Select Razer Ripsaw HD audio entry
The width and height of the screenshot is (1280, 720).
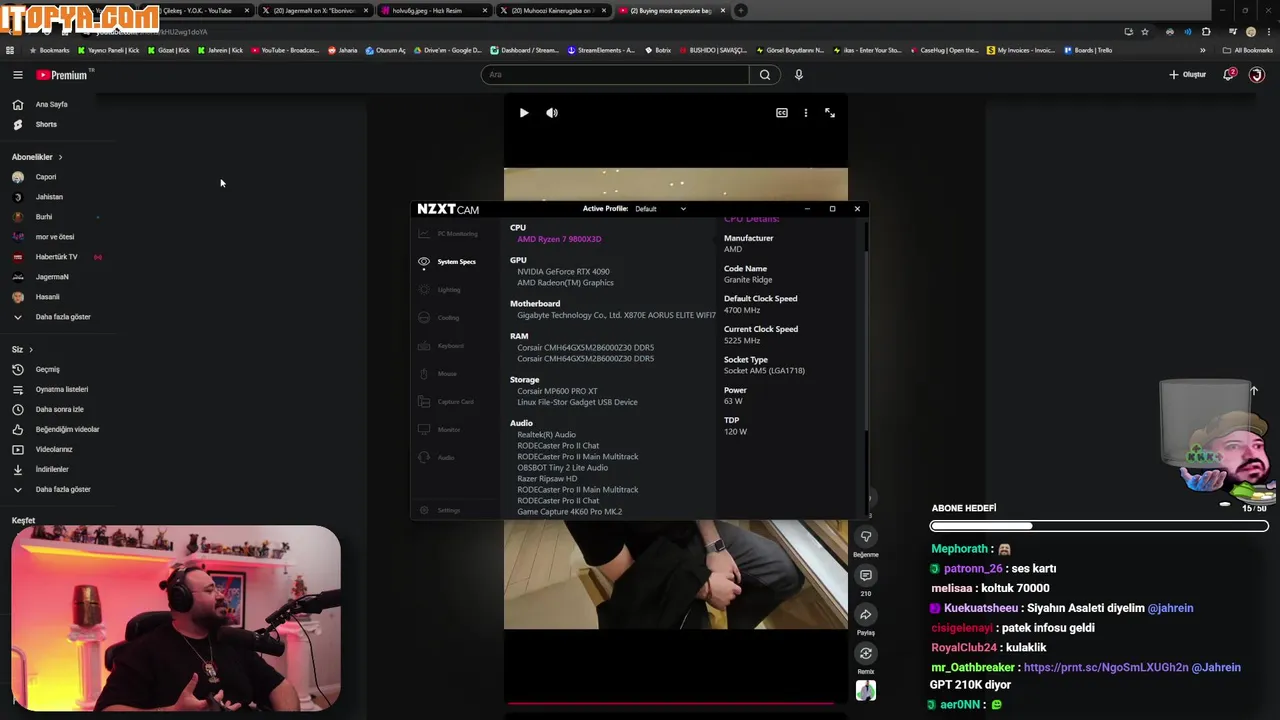(x=547, y=479)
